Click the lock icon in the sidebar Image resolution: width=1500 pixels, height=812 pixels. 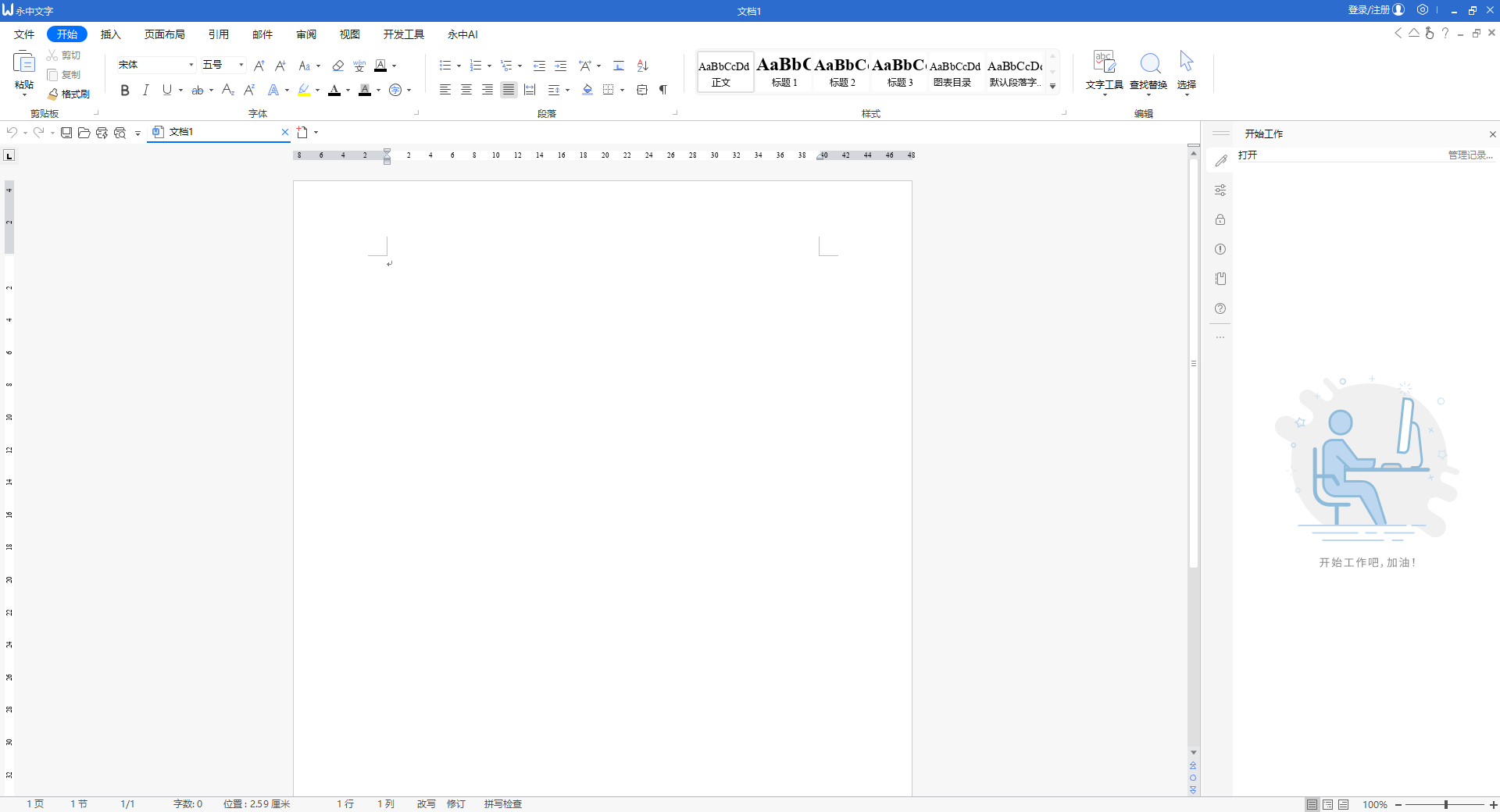point(1220,219)
